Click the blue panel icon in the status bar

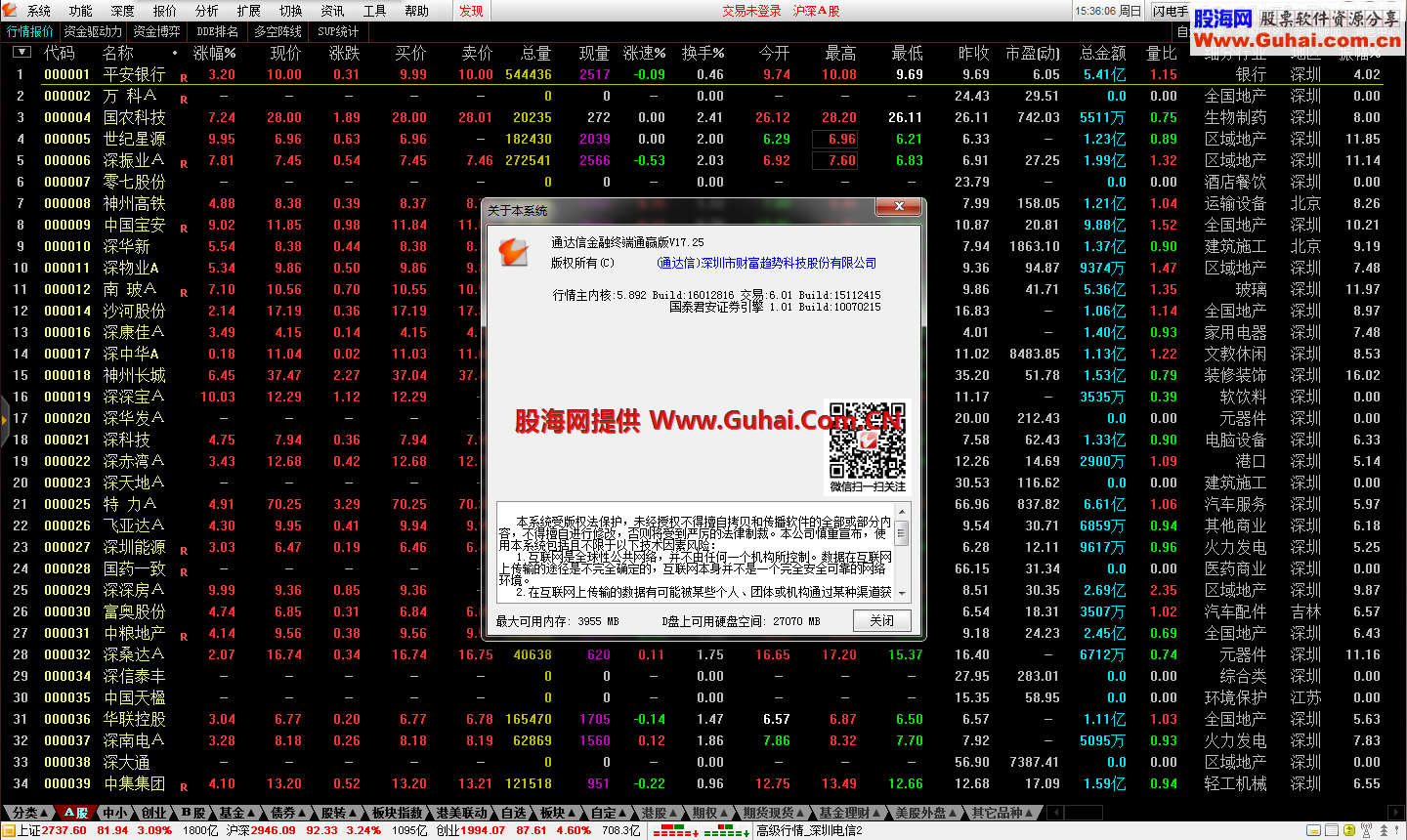coord(1313,830)
